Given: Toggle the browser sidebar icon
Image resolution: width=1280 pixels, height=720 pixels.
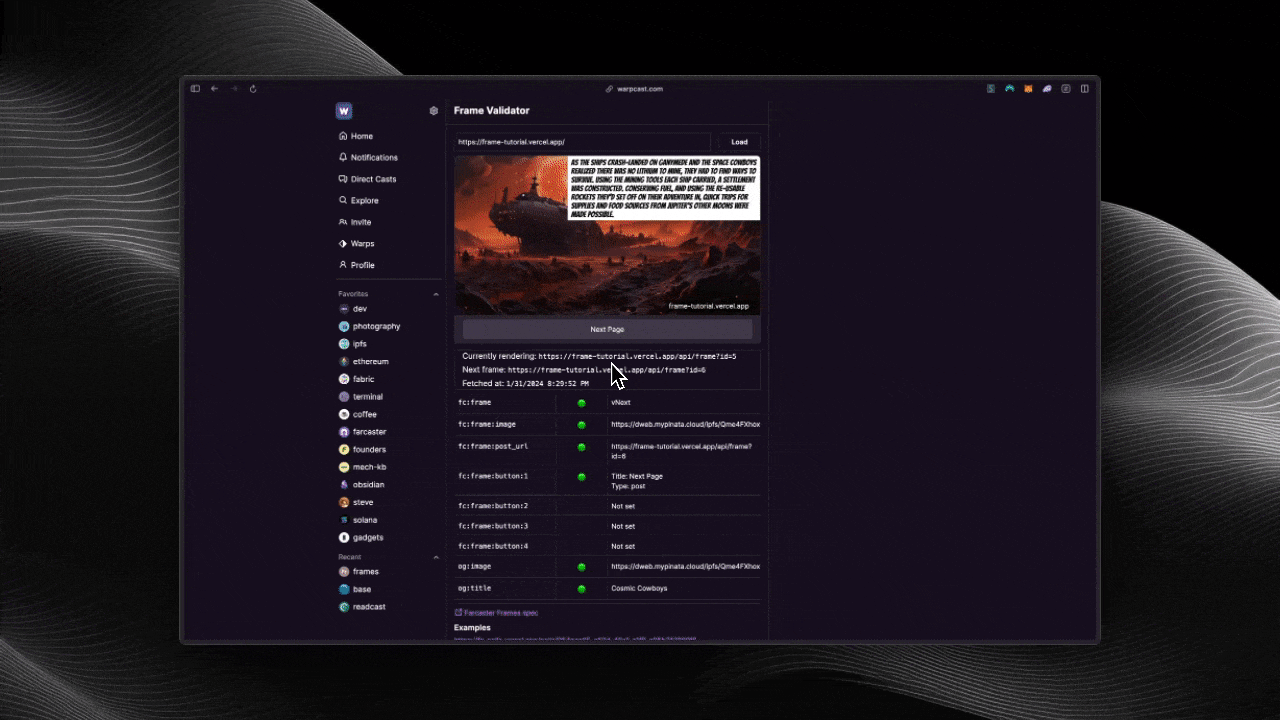Looking at the screenshot, I should click(195, 89).
